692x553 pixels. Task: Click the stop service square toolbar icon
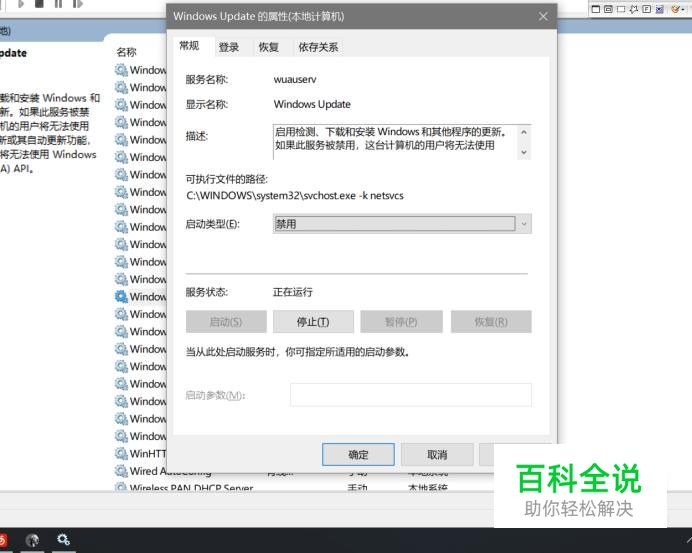[x=39, y=4]
